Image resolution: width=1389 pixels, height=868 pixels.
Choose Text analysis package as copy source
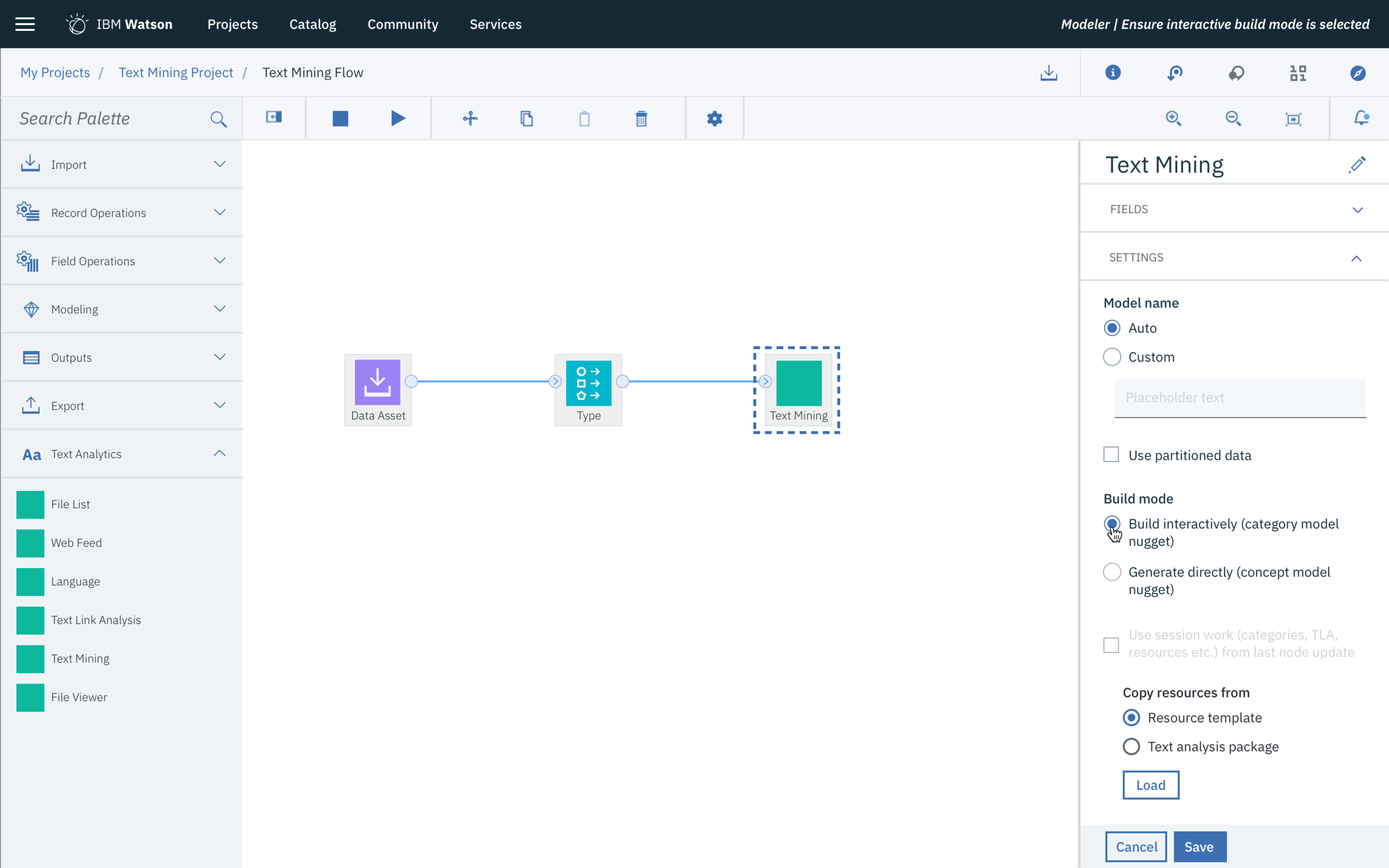(1131, 746)
